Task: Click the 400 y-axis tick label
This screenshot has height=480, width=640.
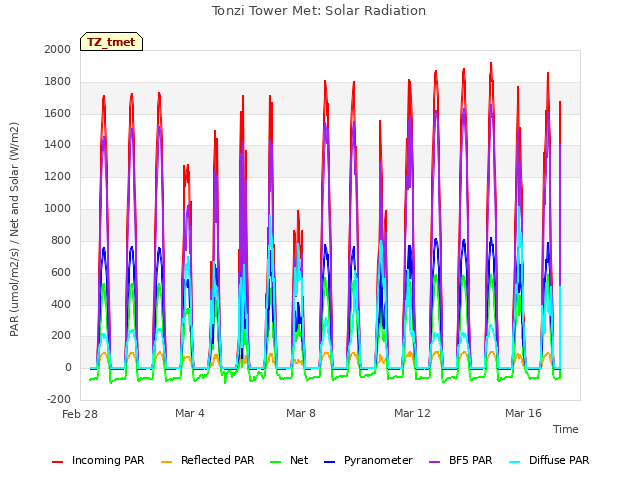Action: [61, 304]
